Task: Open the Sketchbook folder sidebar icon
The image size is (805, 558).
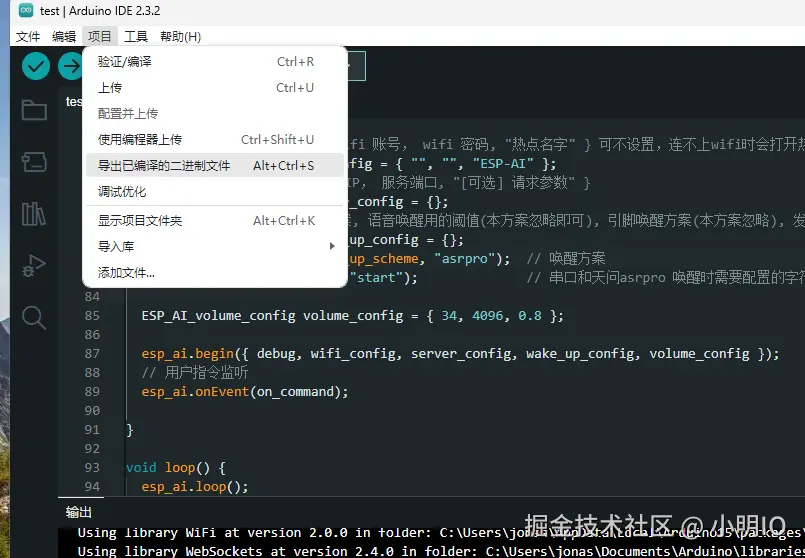Action: (x=34, y=110)
